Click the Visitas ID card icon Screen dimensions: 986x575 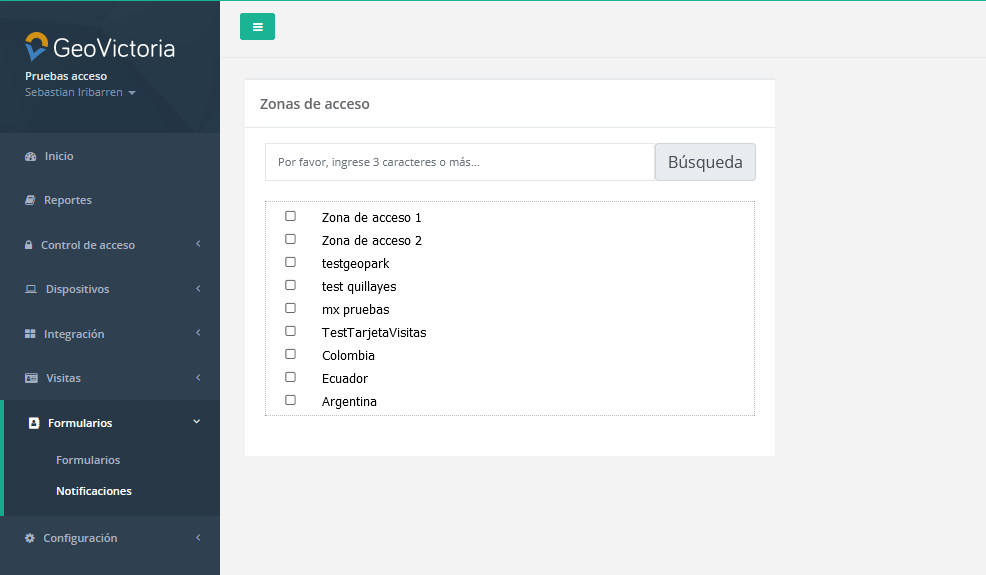[x=31, y=379]
